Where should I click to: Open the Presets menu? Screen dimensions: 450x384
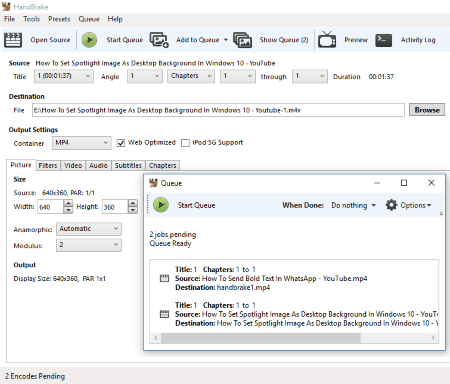pyautogui.click(x=59, y=19)
